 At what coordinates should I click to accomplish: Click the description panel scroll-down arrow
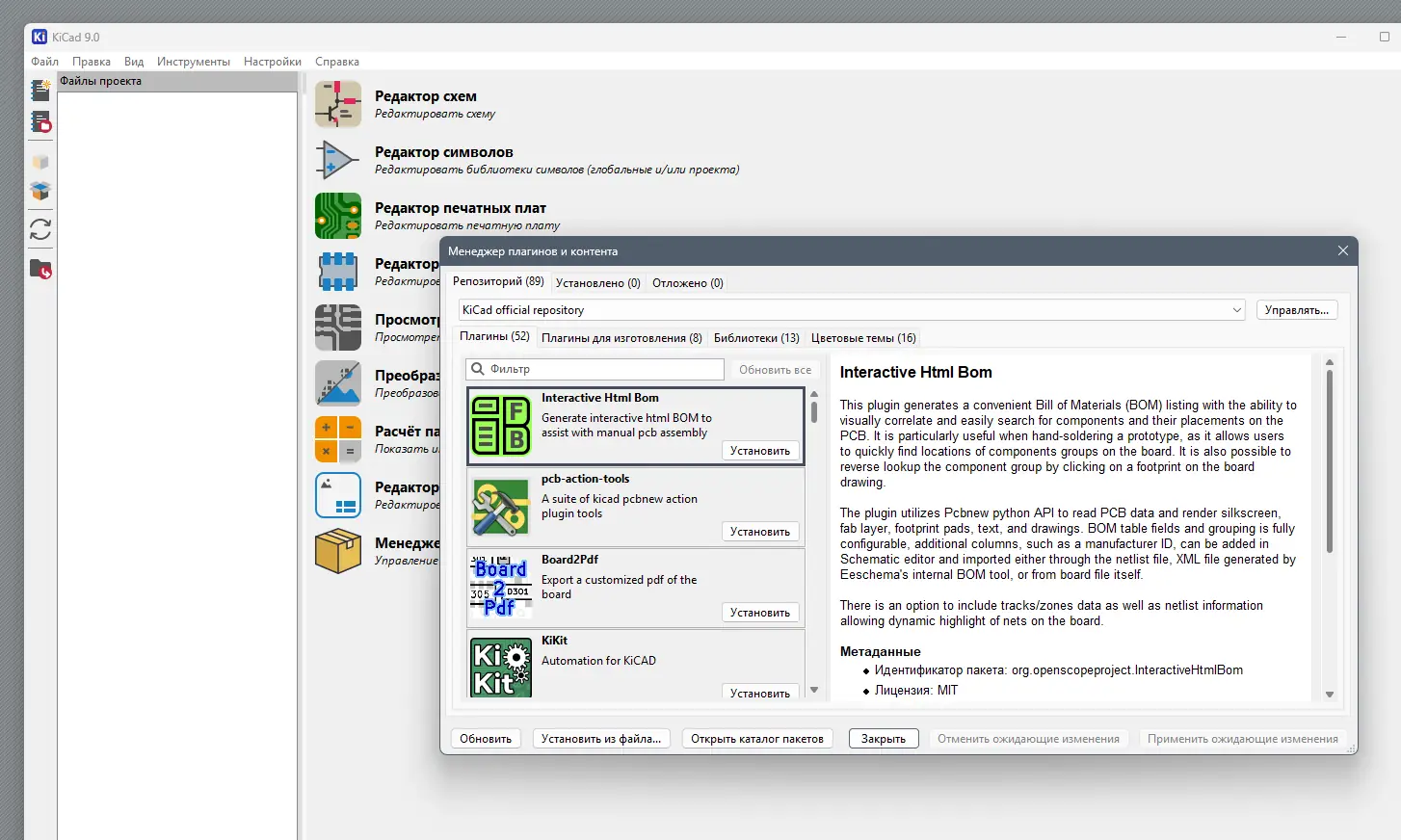1330,694
